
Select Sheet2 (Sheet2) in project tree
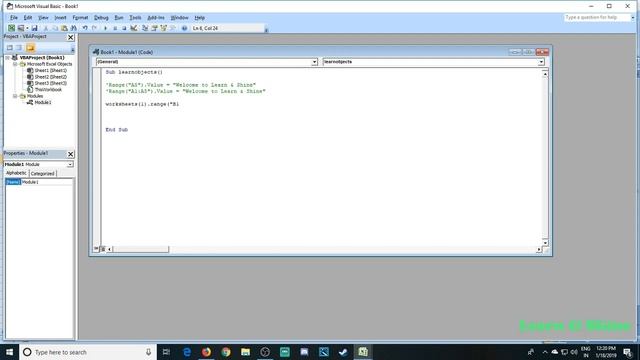point(51,77)
